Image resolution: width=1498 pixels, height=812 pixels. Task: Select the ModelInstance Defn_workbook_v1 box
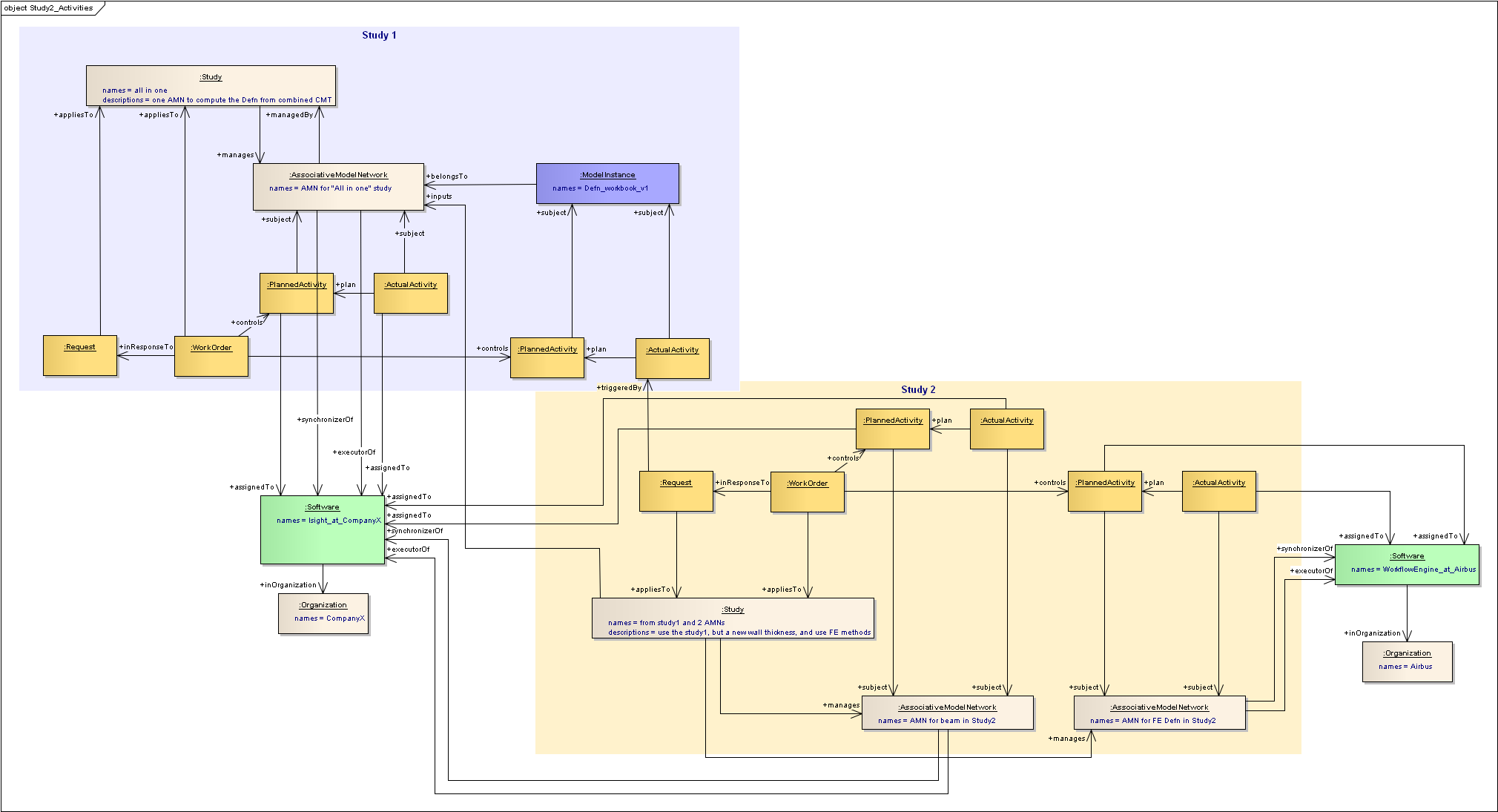tap(607, 183)
